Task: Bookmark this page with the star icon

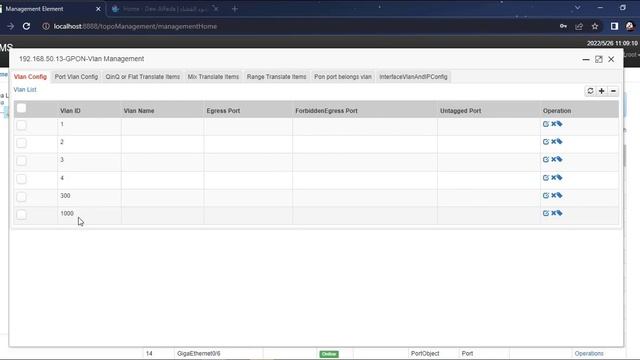Action: coord(595,26)
